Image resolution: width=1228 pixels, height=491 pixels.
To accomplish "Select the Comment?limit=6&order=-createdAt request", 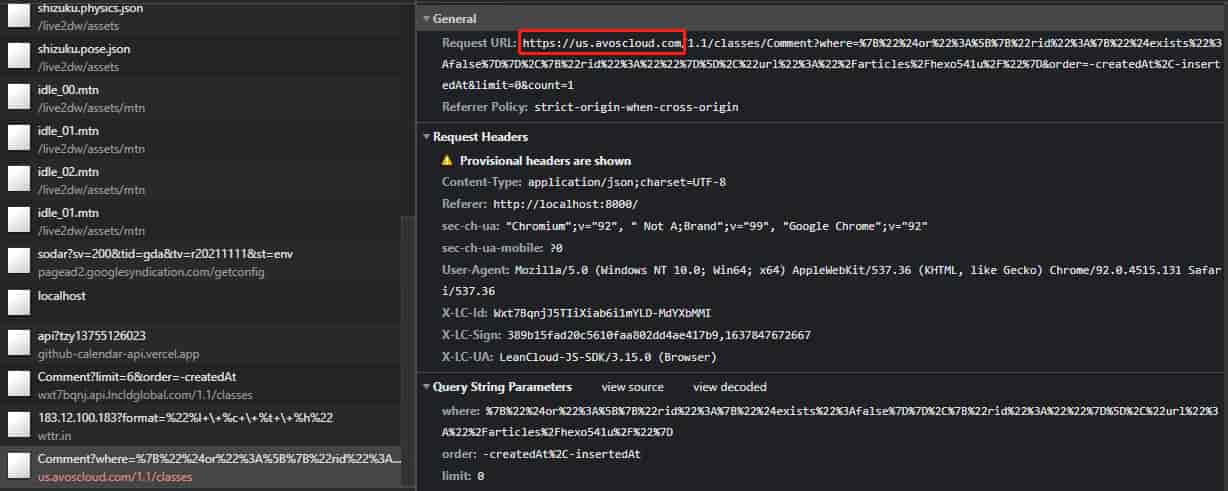I will click(136, 377).
